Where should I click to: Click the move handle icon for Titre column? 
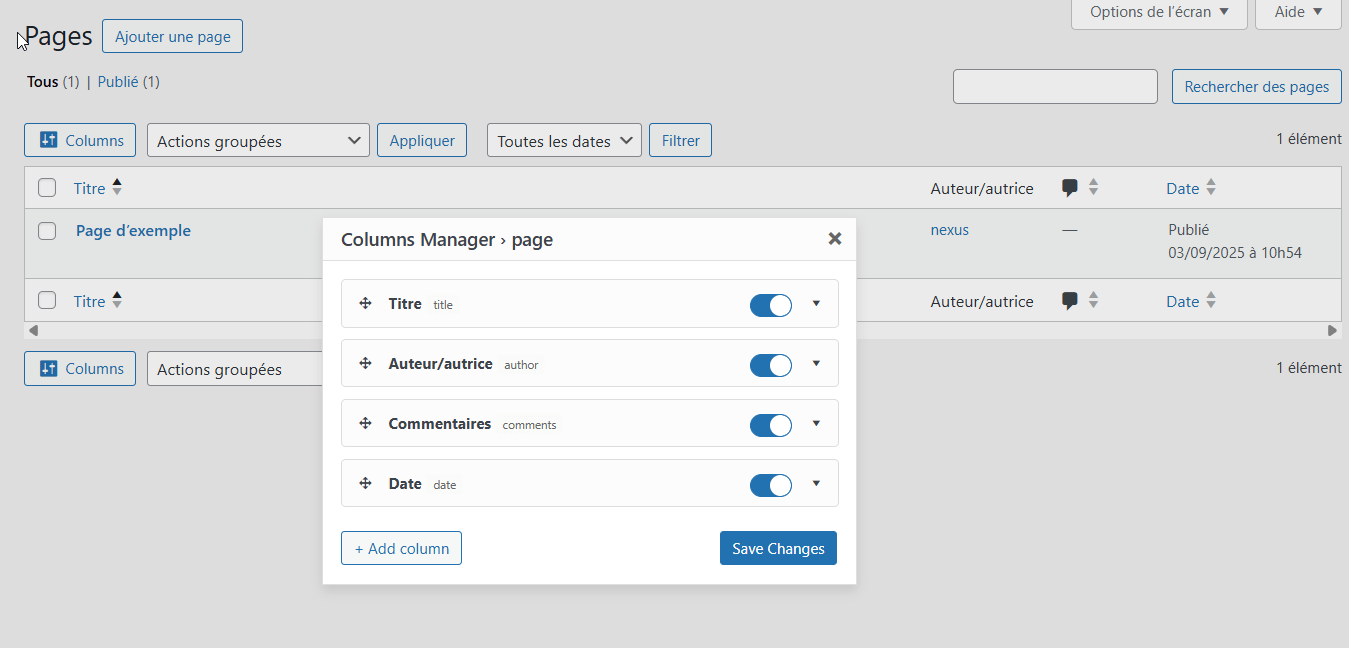pyautogui.click(x=366, y=303)
